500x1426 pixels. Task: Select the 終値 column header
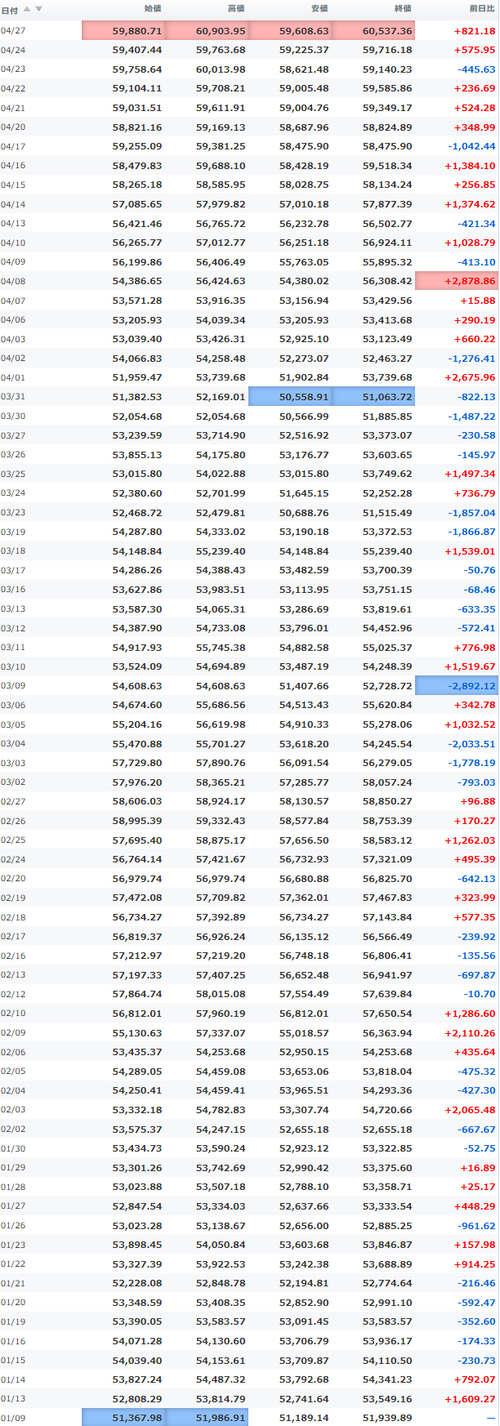(x=402, y=9)
